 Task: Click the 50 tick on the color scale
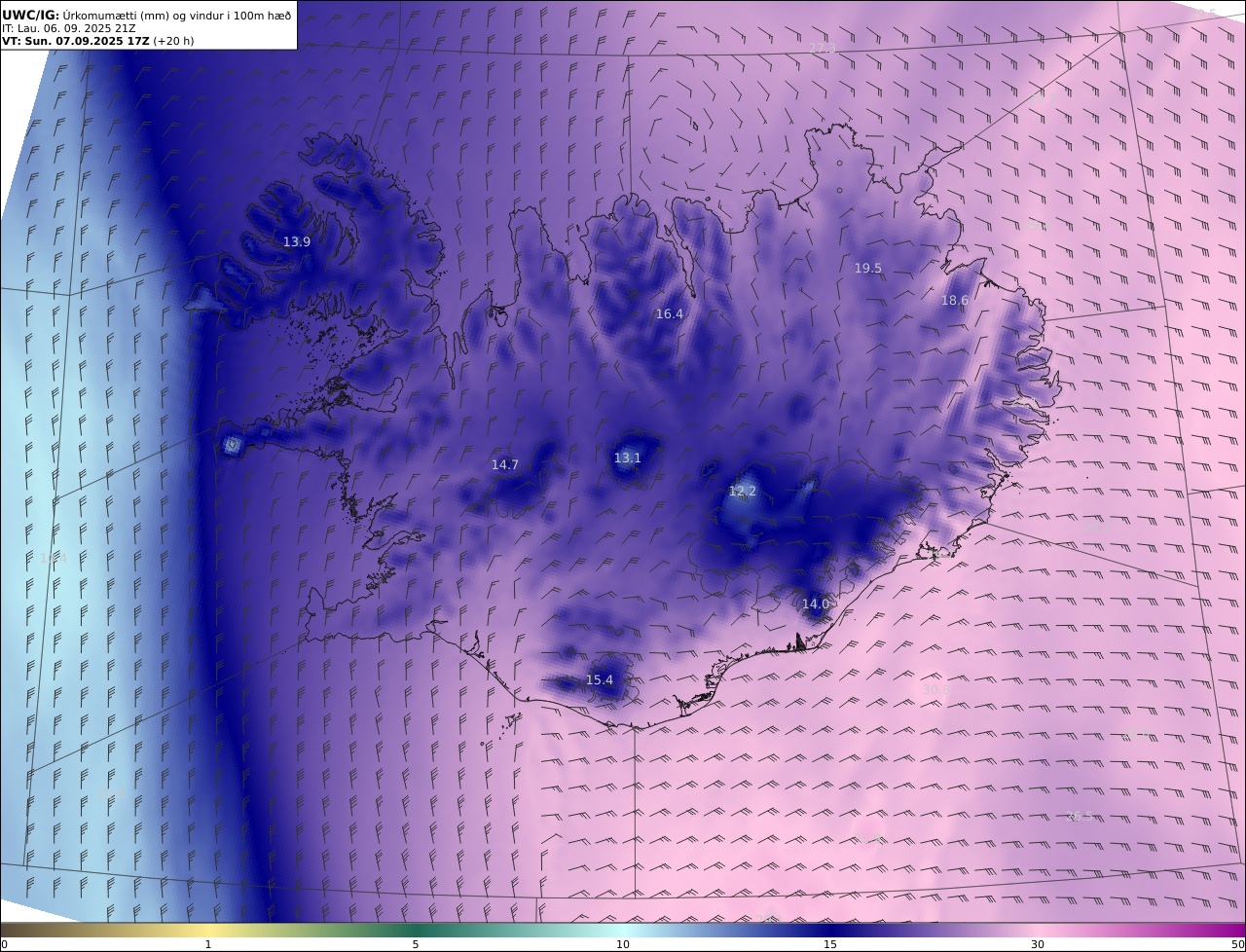click(1237, 944)
